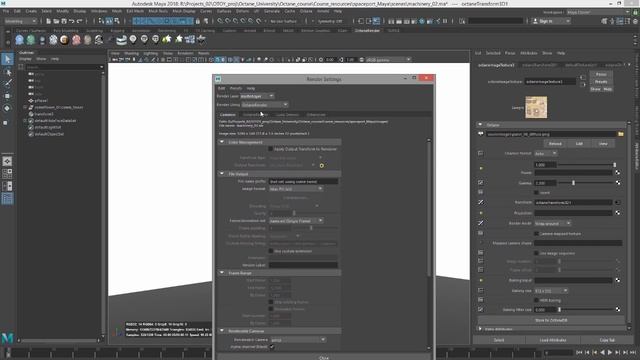Click the checker map icon beside Border mode's lower field

pyautogui.click(x=618, y=280)
